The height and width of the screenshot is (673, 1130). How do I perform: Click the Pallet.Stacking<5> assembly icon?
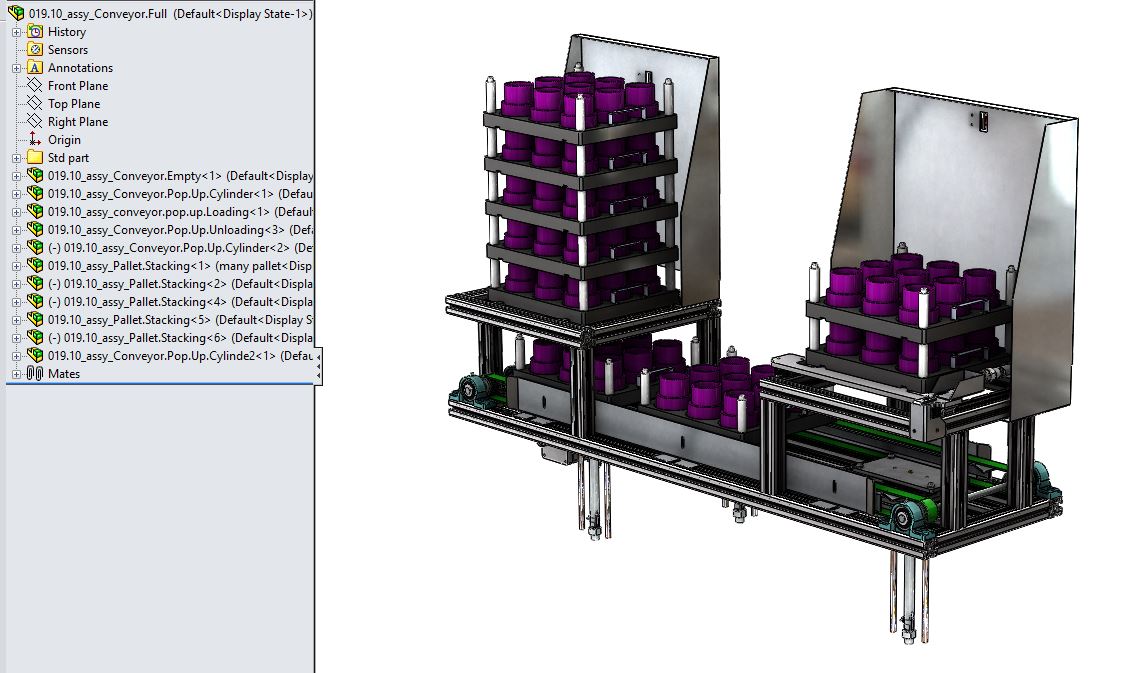tap(35, 319)
